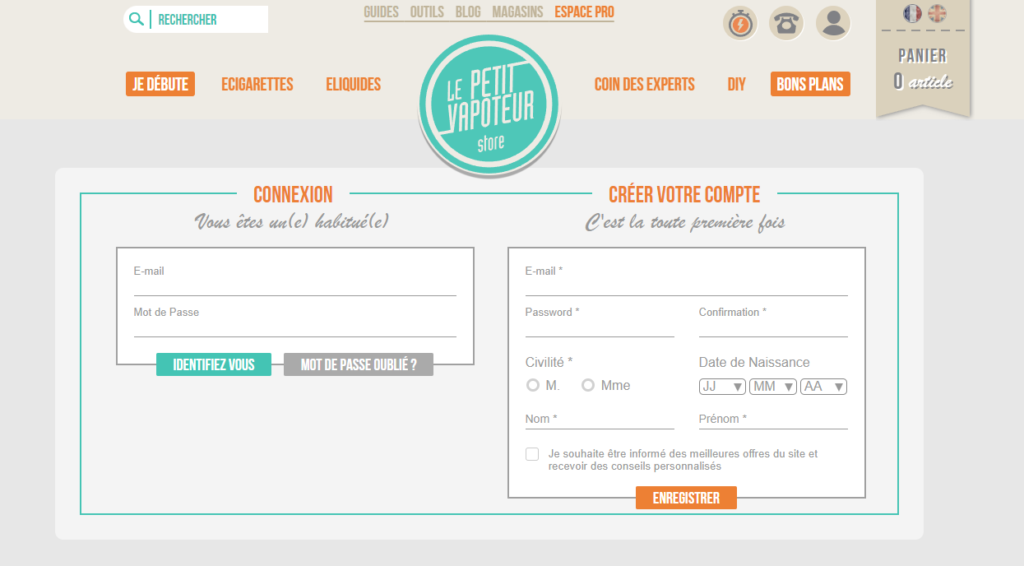Expand the AA year dropdown
Screen dimensions: 1024x566
pos(824,386)
